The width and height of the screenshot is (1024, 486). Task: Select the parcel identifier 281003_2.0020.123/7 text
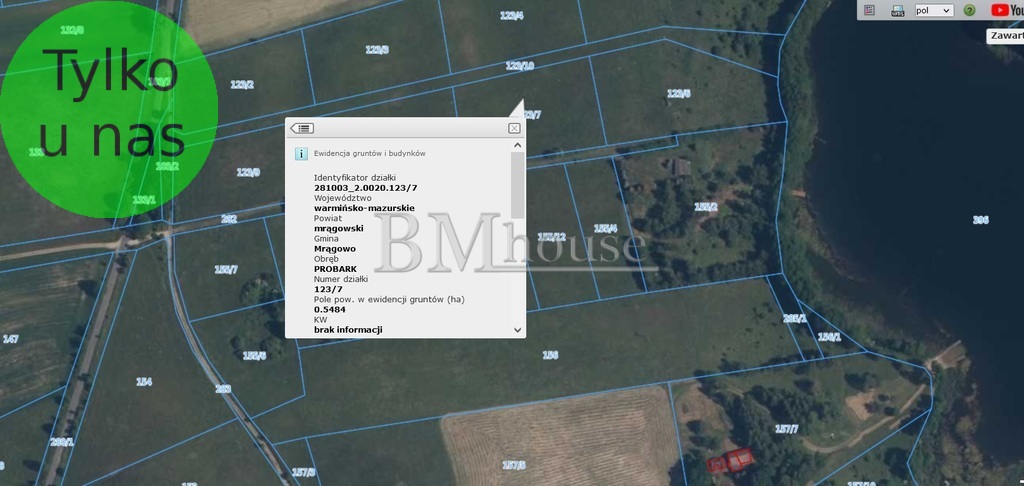click(366, 187)
